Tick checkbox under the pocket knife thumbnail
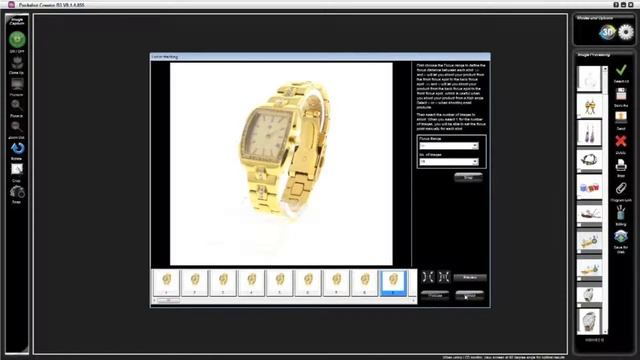This screenshot has width=640, height=360. pyautogui.click(x=579, y=225)
